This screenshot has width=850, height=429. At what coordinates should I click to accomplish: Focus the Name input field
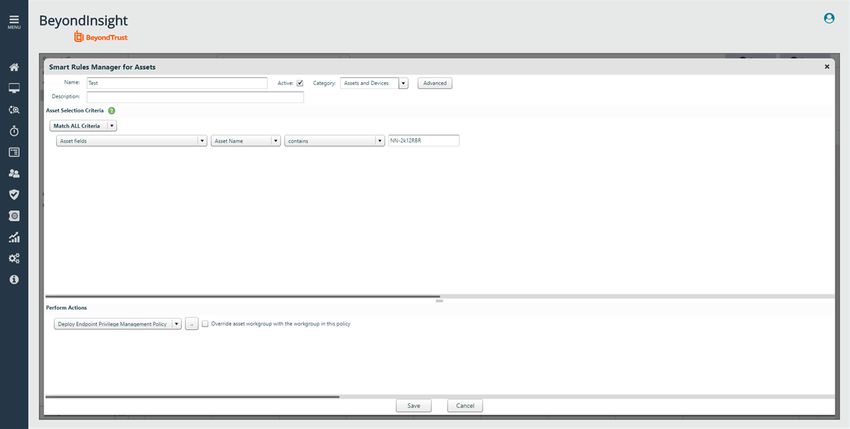click(x=177, y=84)
